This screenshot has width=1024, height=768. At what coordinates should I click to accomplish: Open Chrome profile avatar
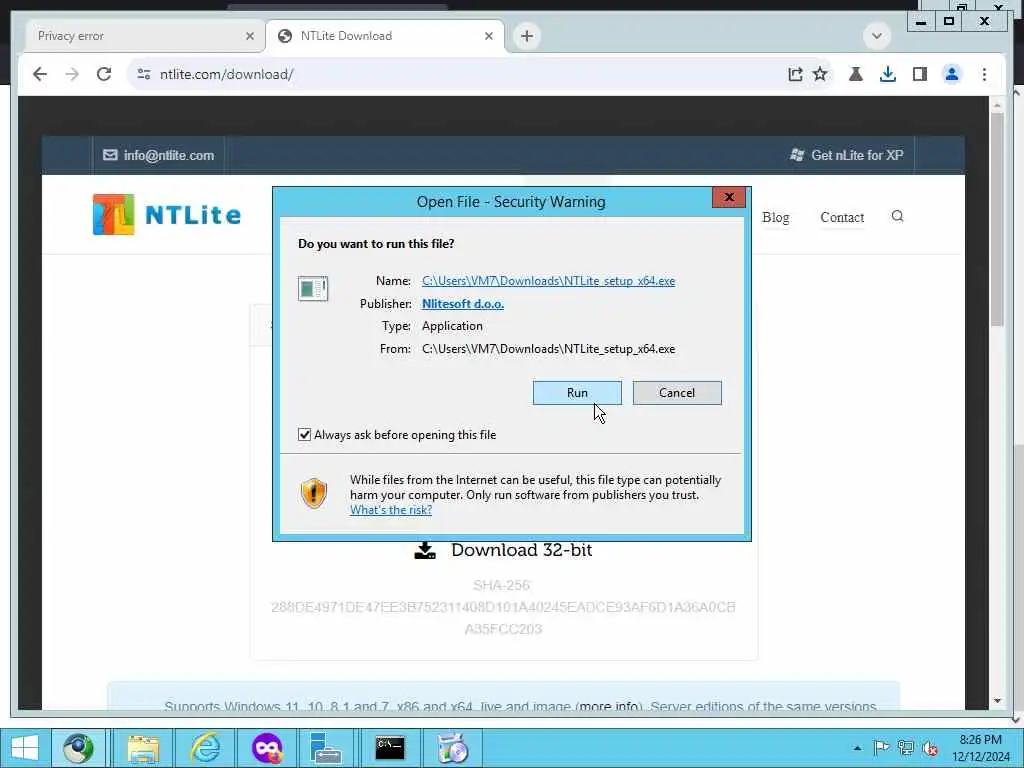pyautogui.click(x=952, y=74)
